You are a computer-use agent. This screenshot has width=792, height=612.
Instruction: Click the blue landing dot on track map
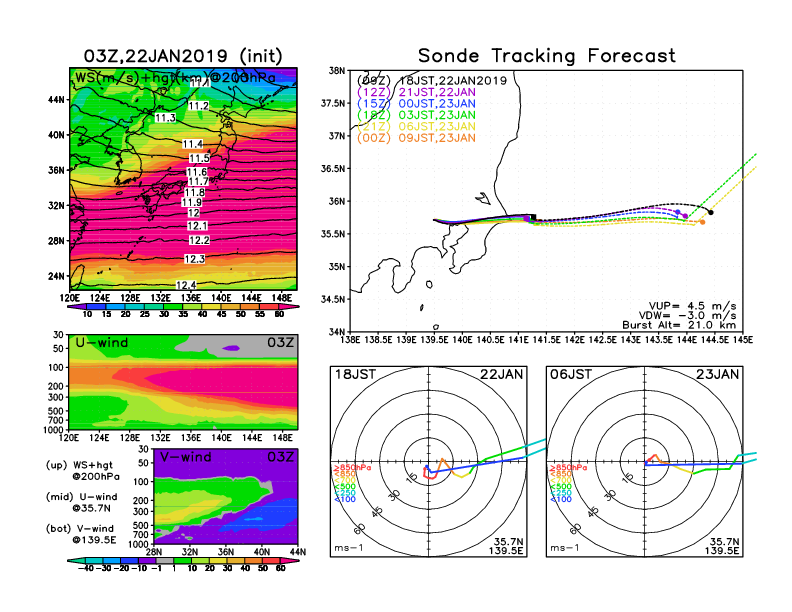pyautogui.click(x=678, y=212)
